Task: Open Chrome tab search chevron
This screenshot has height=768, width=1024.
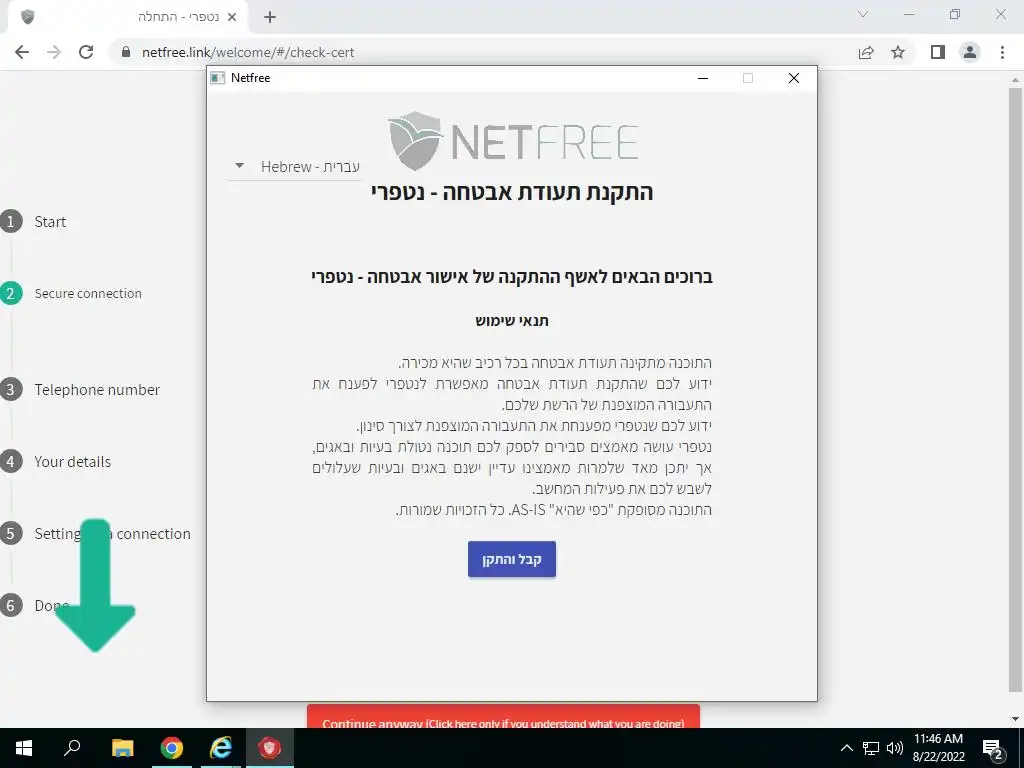Action: (x=863, y=14)
